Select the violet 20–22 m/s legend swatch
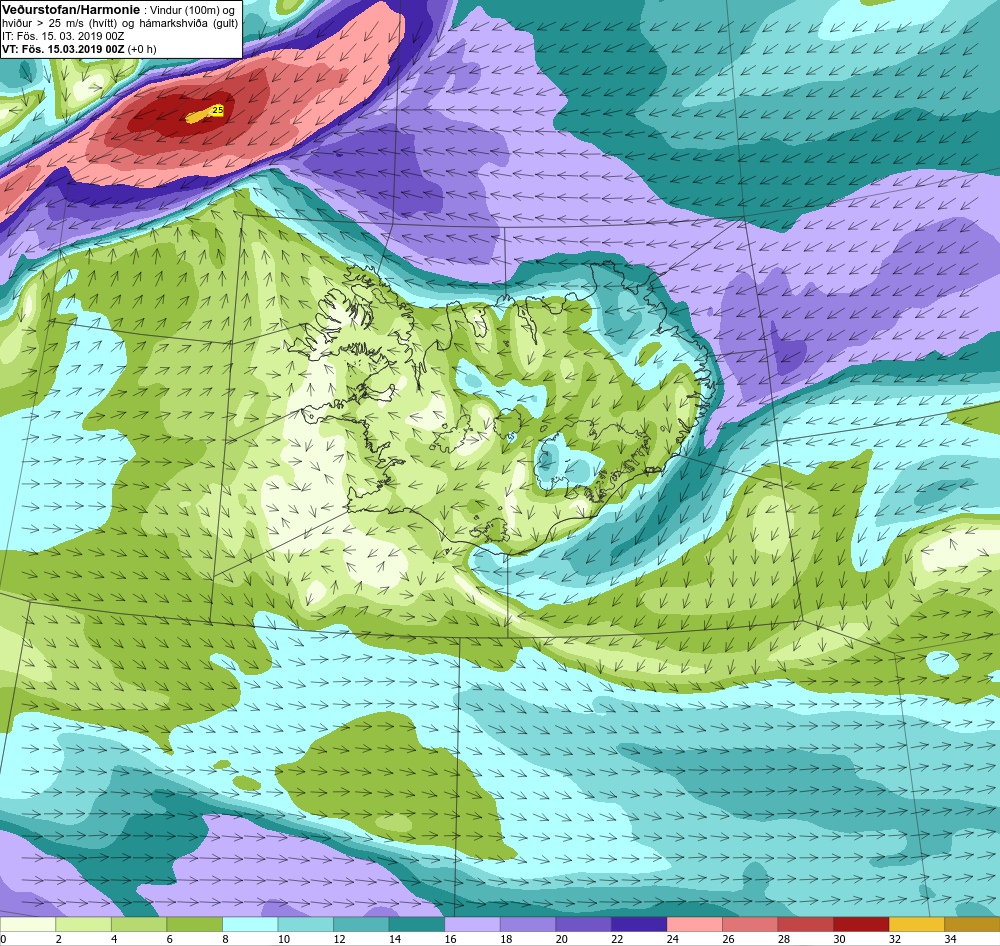 coord(583,924)
